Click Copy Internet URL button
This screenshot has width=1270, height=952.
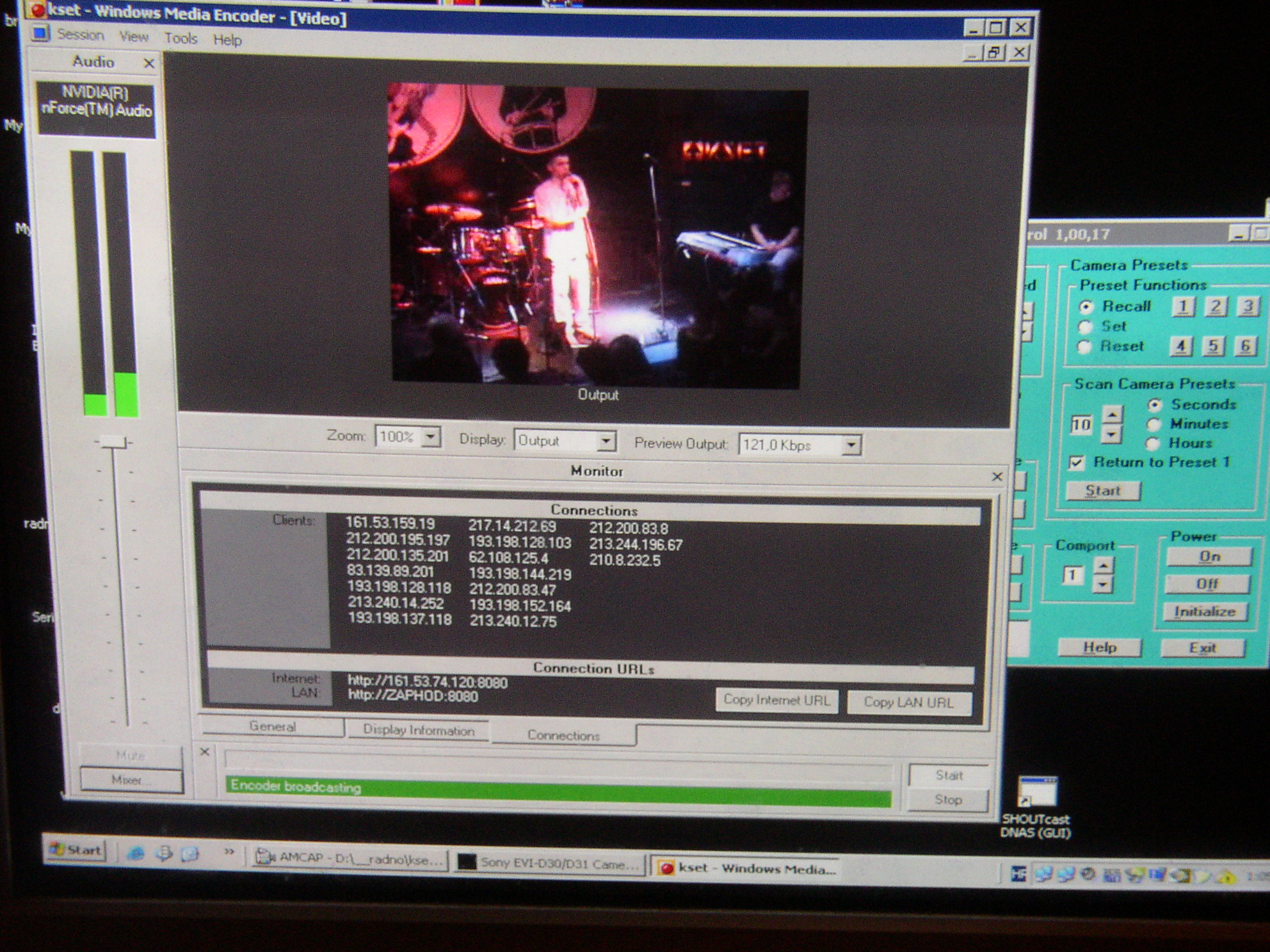coord(776,700)
